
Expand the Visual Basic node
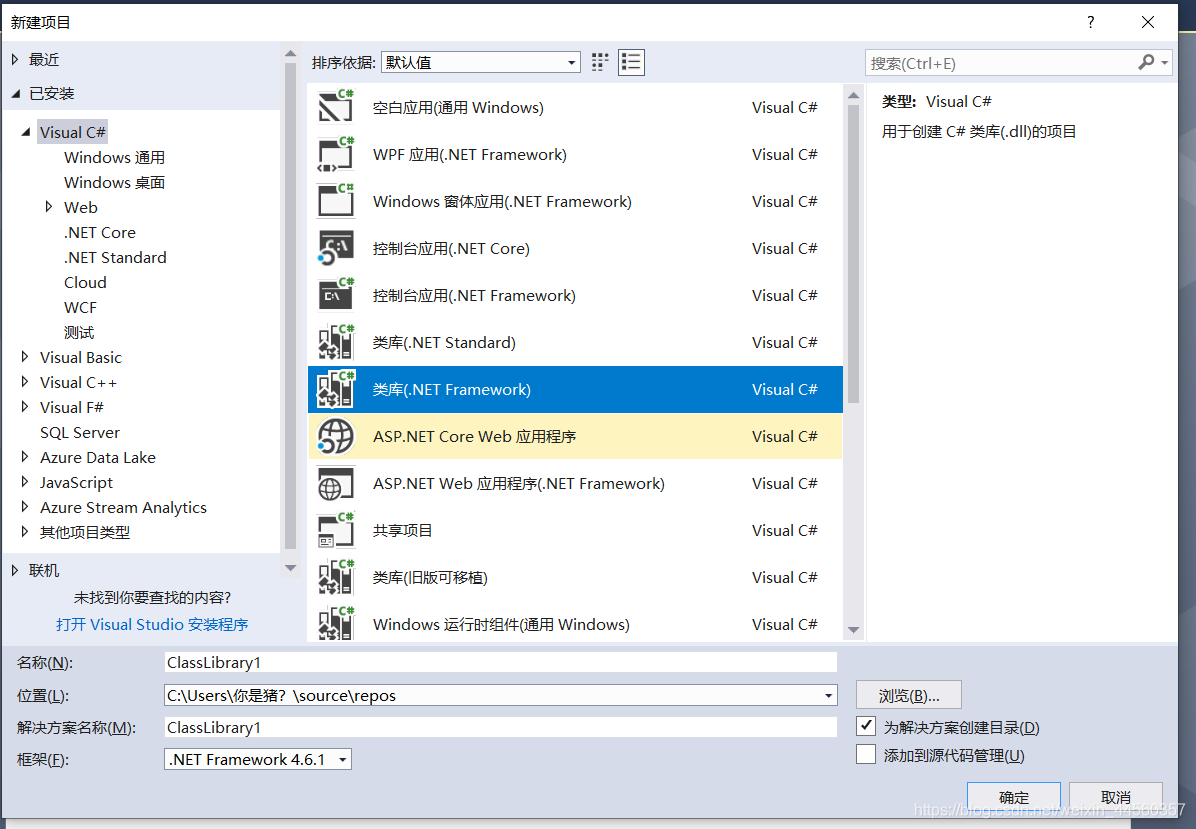pos(24,357)
